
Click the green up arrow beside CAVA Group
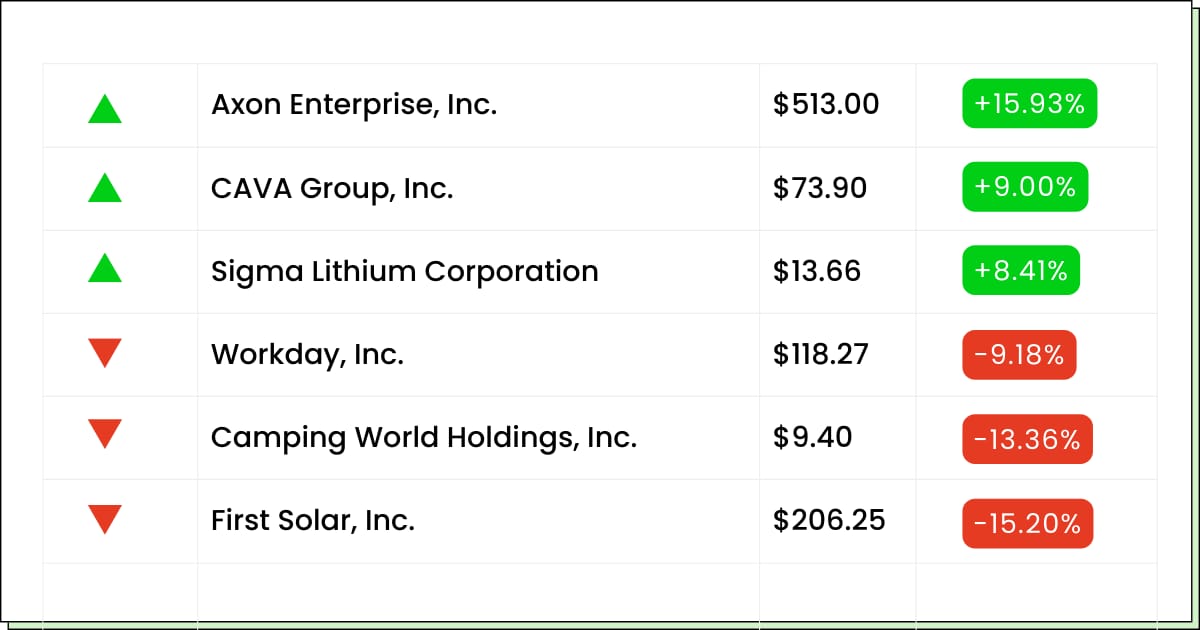(105, 187)
